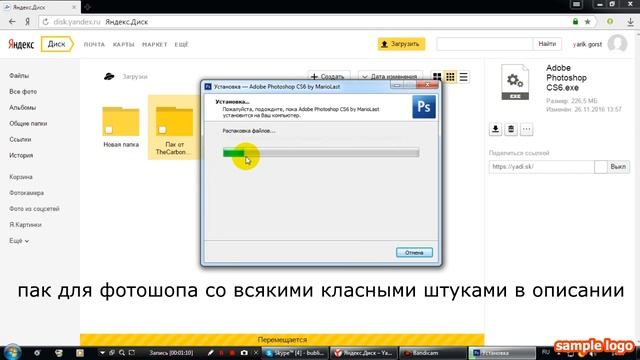Viewport: 640px width, 360px height.
Task: Delete the selected file via trash icon
Action: tap(511, 129)
